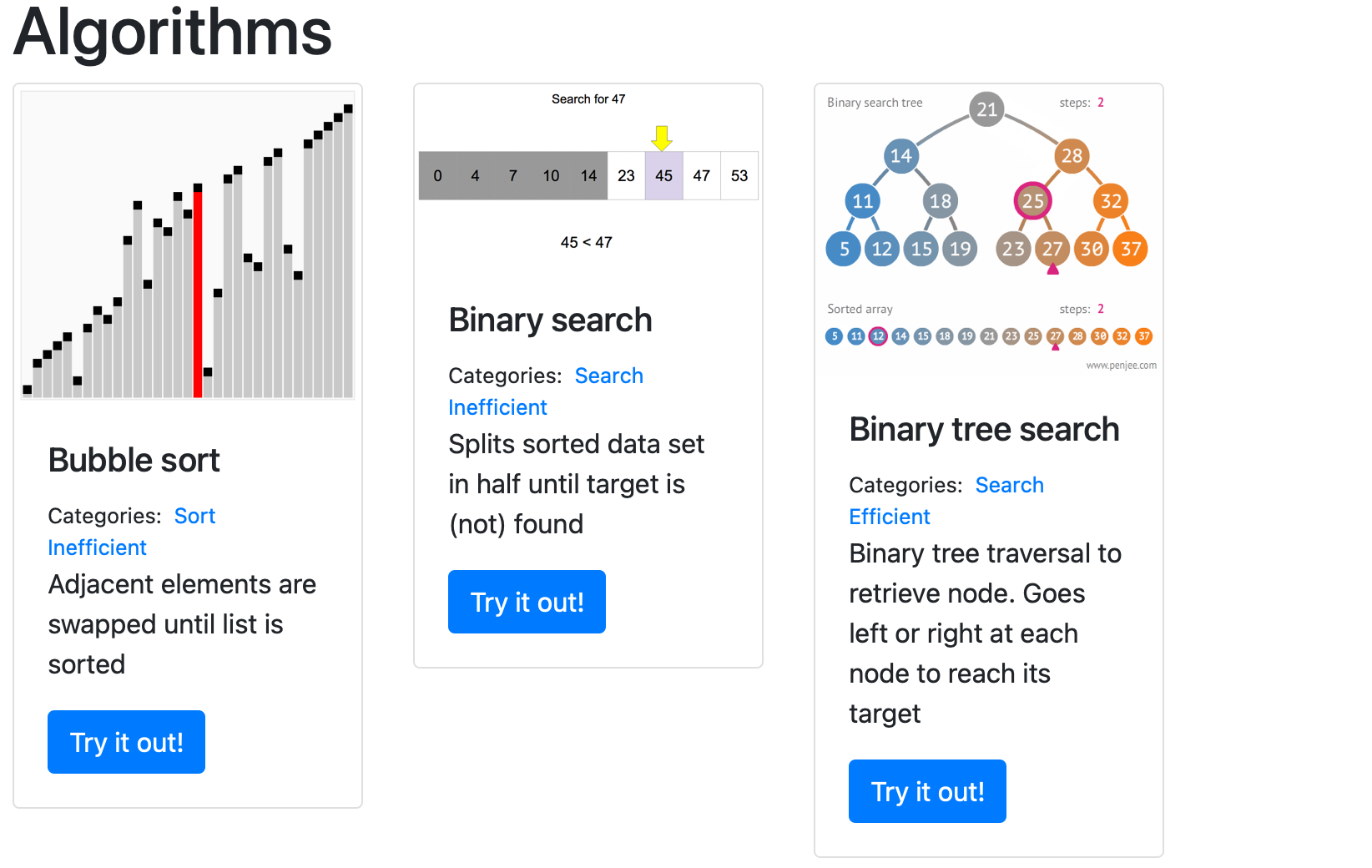Viewport: 1372px width, 868px height.
Task: Click root node 21 in the tree
Action: [986, 109]
